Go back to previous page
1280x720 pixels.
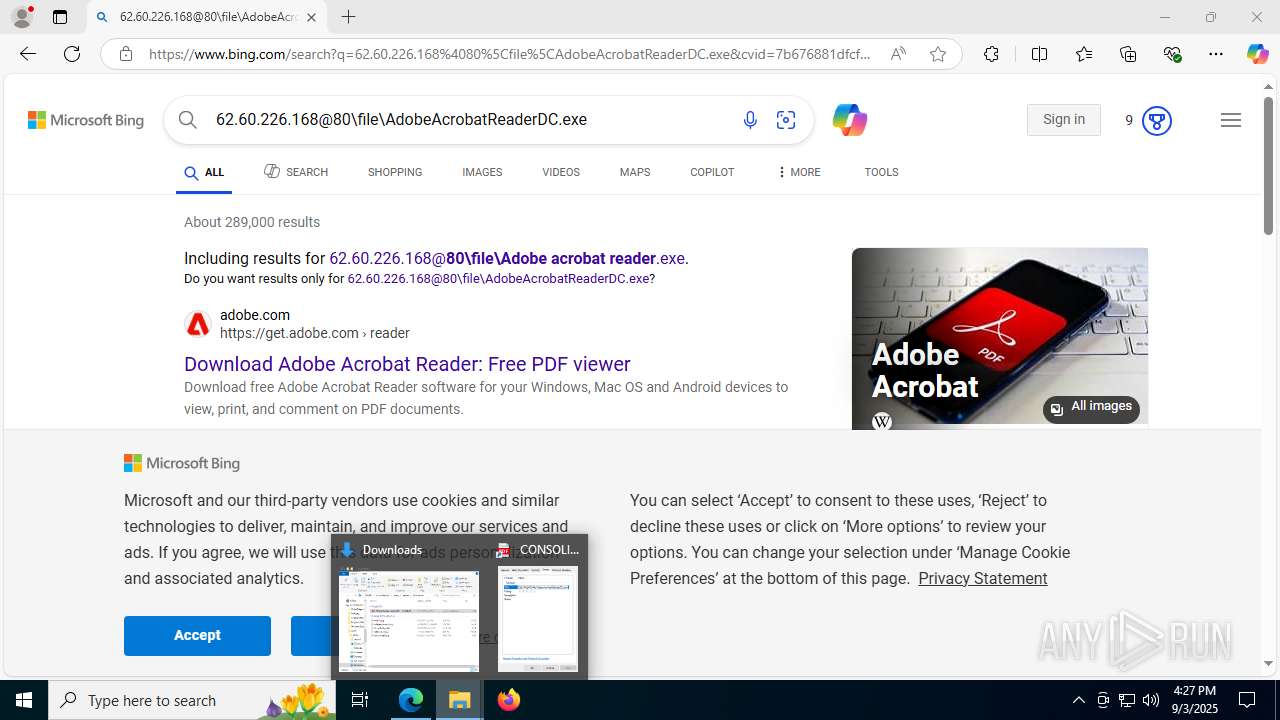click(x=28, y=54)
